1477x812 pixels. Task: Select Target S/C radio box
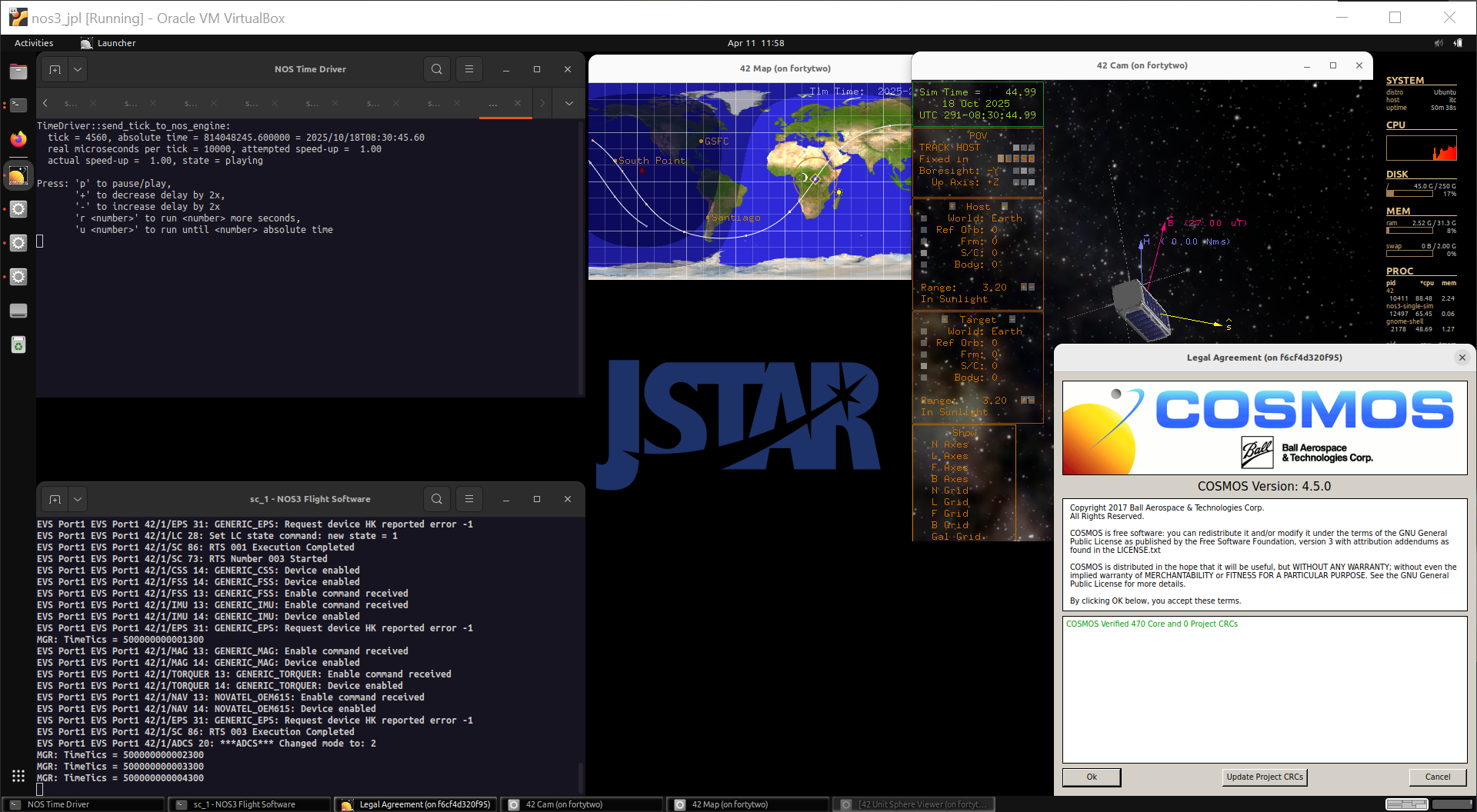pyautogui.click(x=924, y=366)
